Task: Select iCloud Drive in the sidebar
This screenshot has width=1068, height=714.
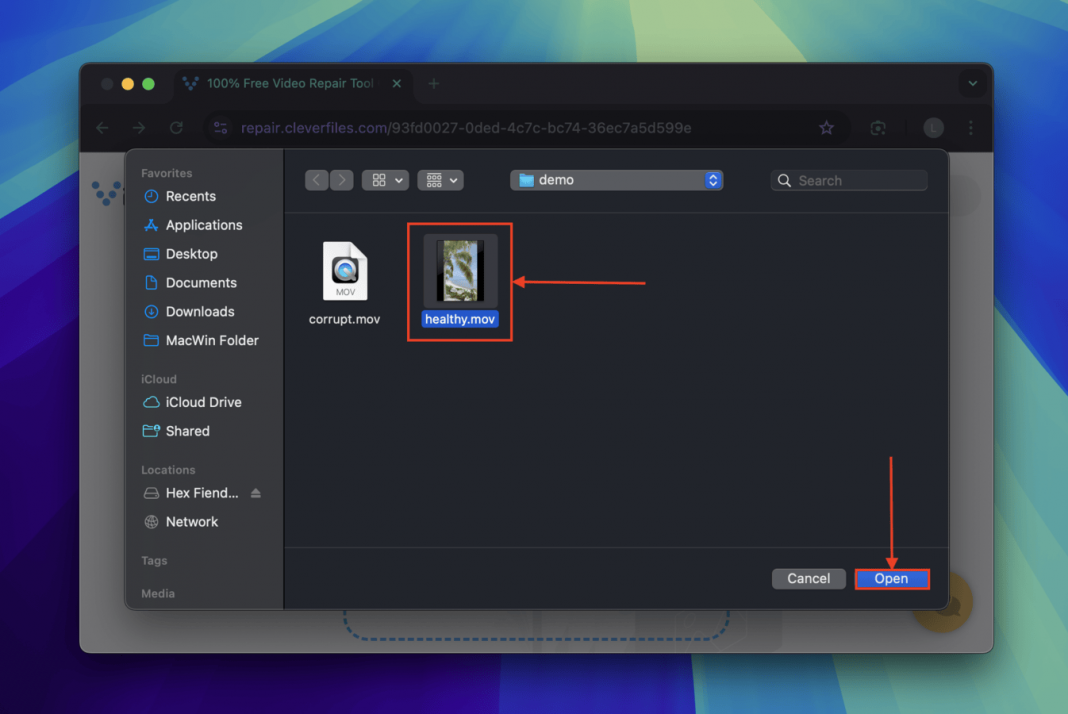Action: click(203, 402)
